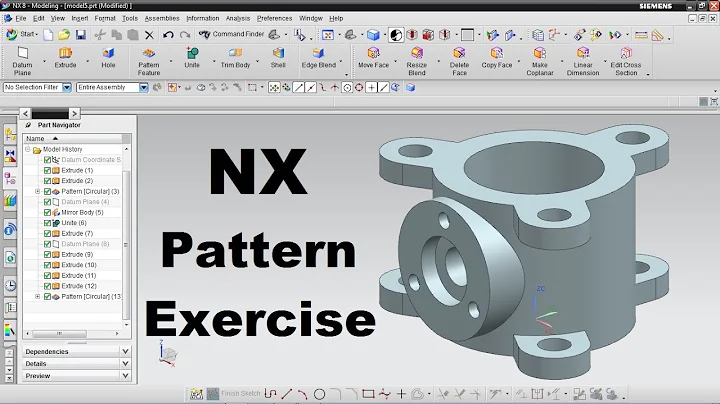
Task: Click the Open folder icon
Action: 64,35
